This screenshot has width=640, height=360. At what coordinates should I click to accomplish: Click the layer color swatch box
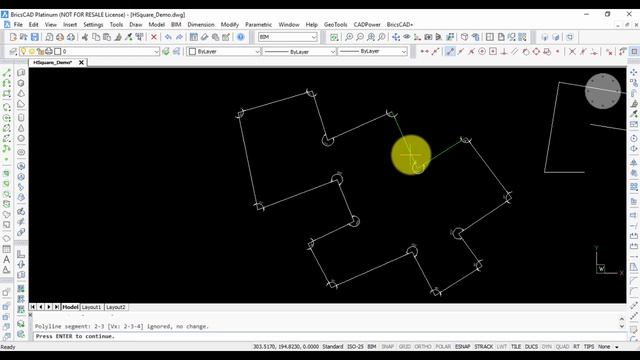[x=58, y=51]
